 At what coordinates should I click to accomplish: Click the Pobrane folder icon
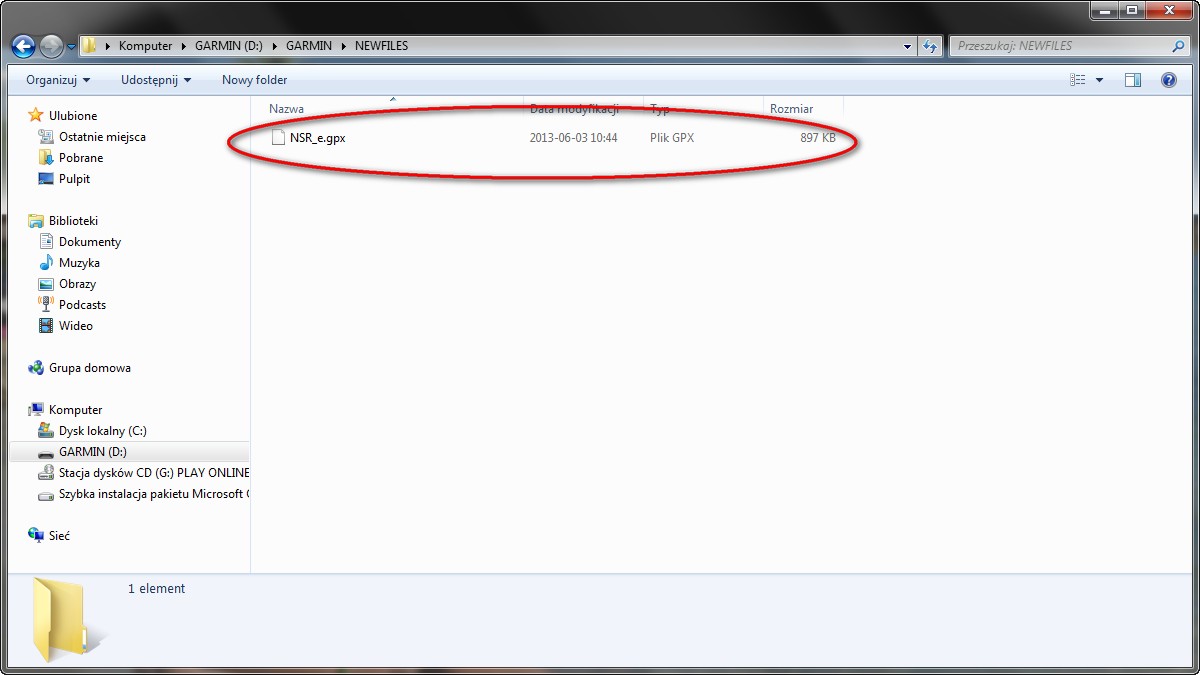[45, 158]
